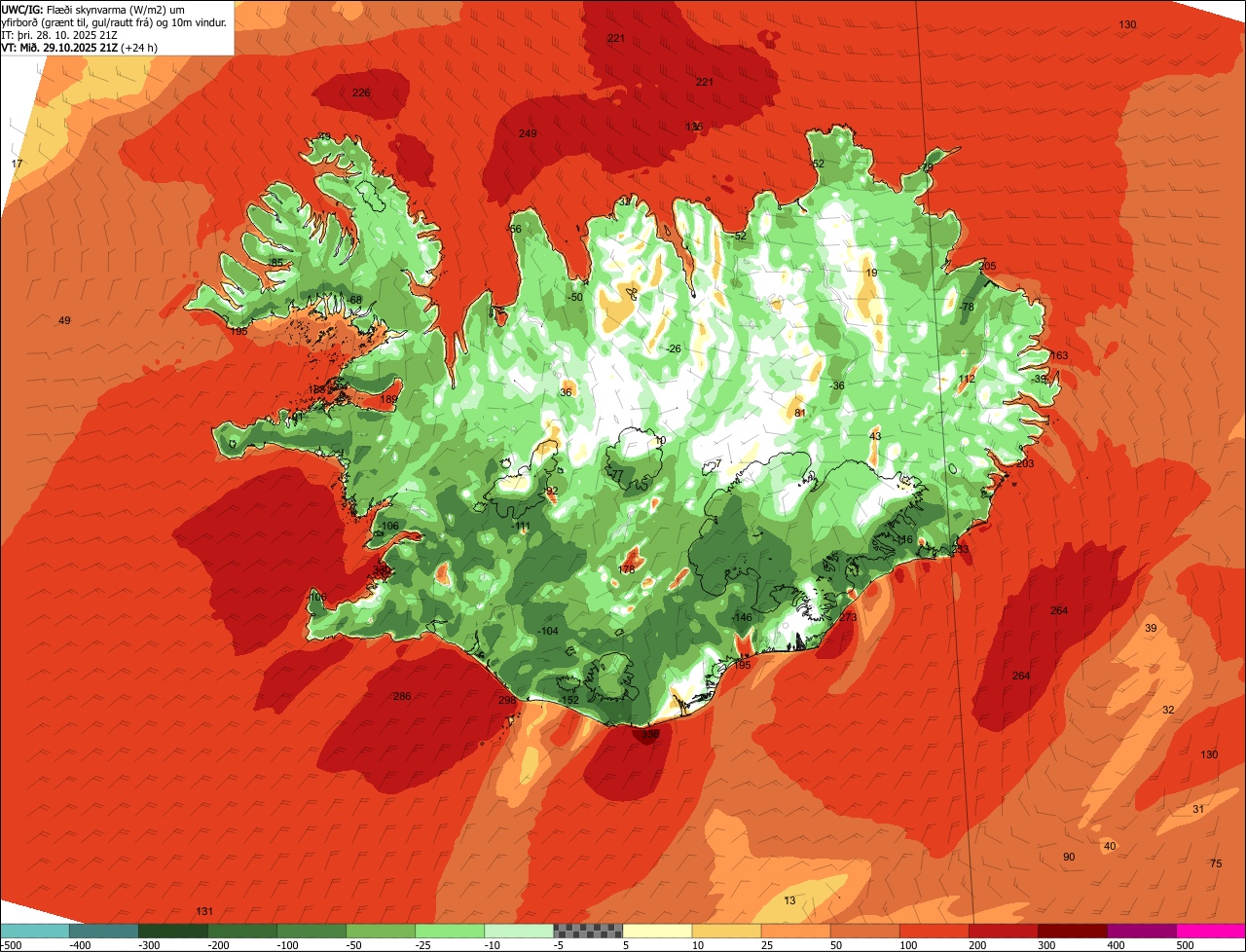Click the title line 'UWC/IG: Flæði skynvarma (W/m2) um'

[x=93, y=9]
